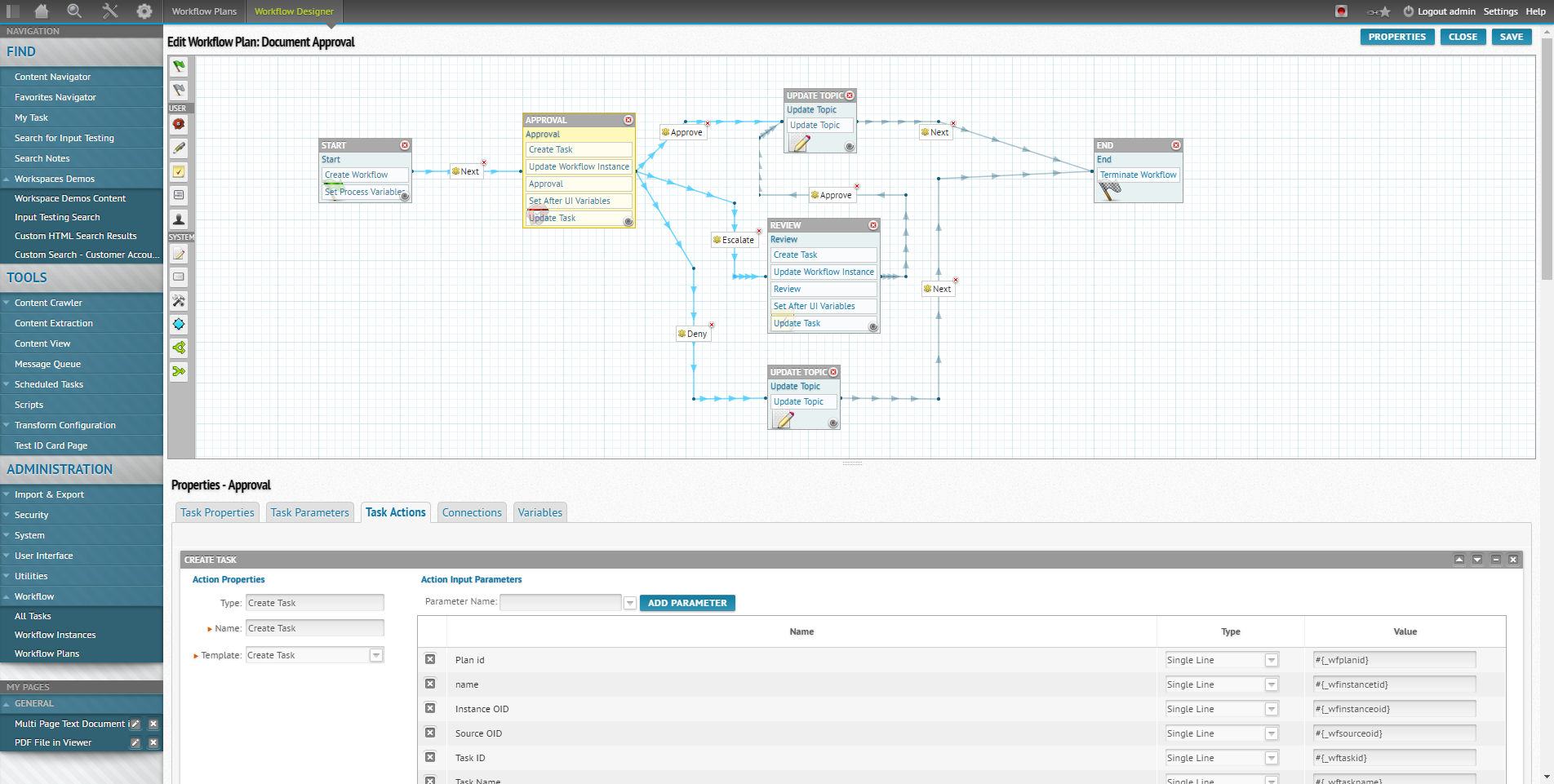1554x784 pixels.
Task: Select the gray flag end node tool
Action: [179, 90]
